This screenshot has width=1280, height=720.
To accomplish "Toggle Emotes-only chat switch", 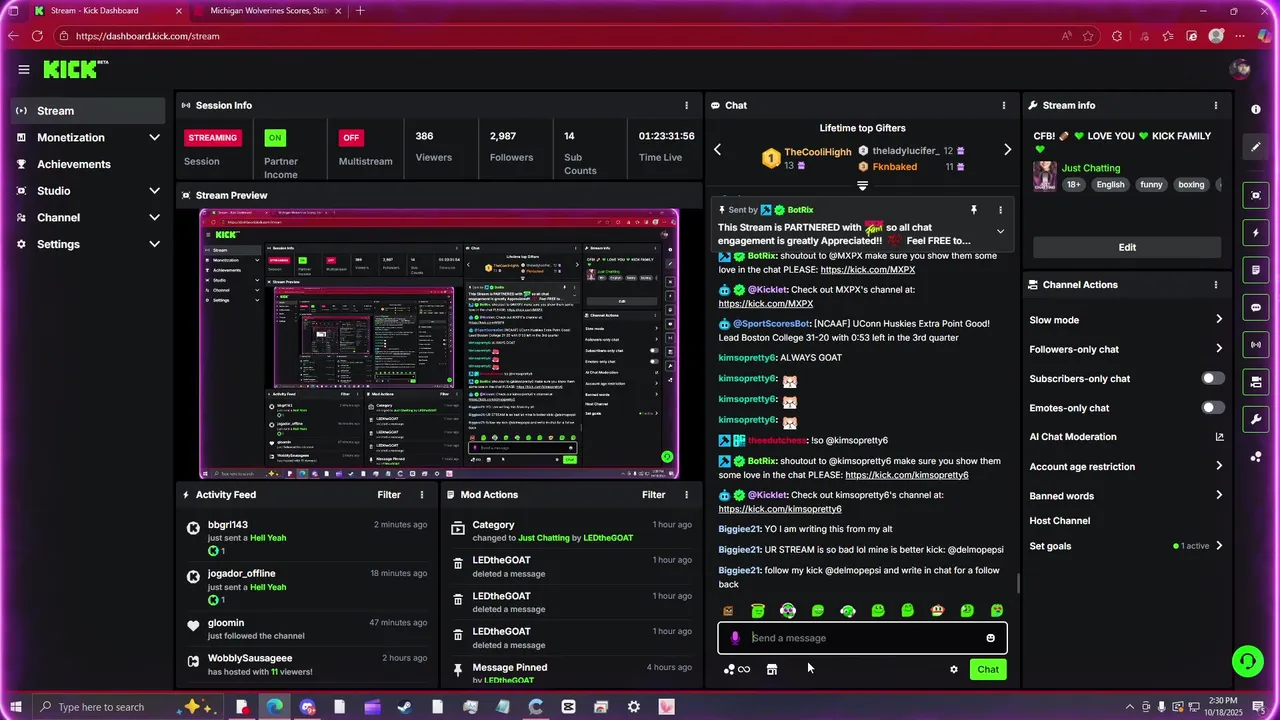I will coord(1212,408).
